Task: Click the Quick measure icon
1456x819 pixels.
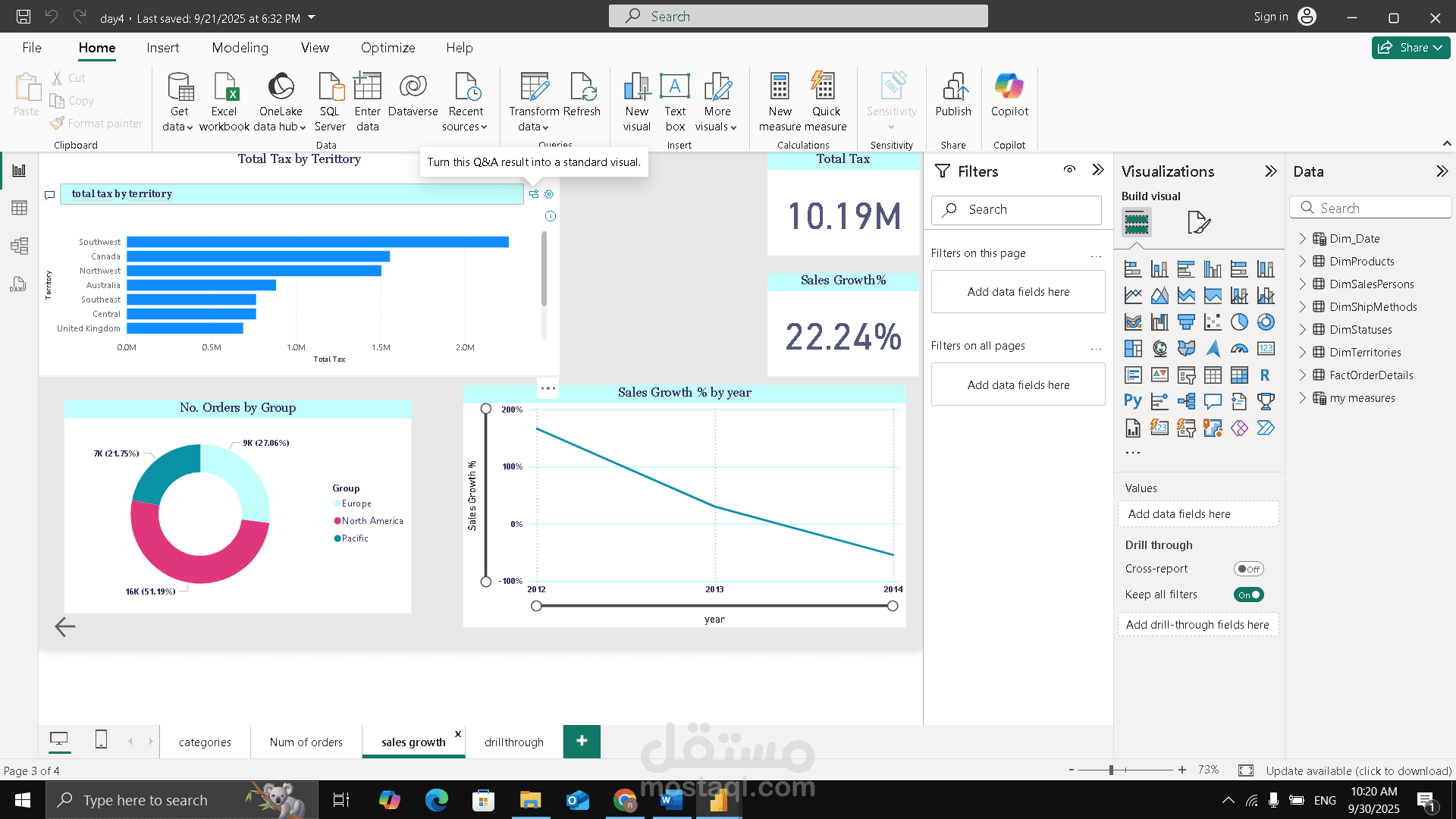Action: click(x=824, y=87)
